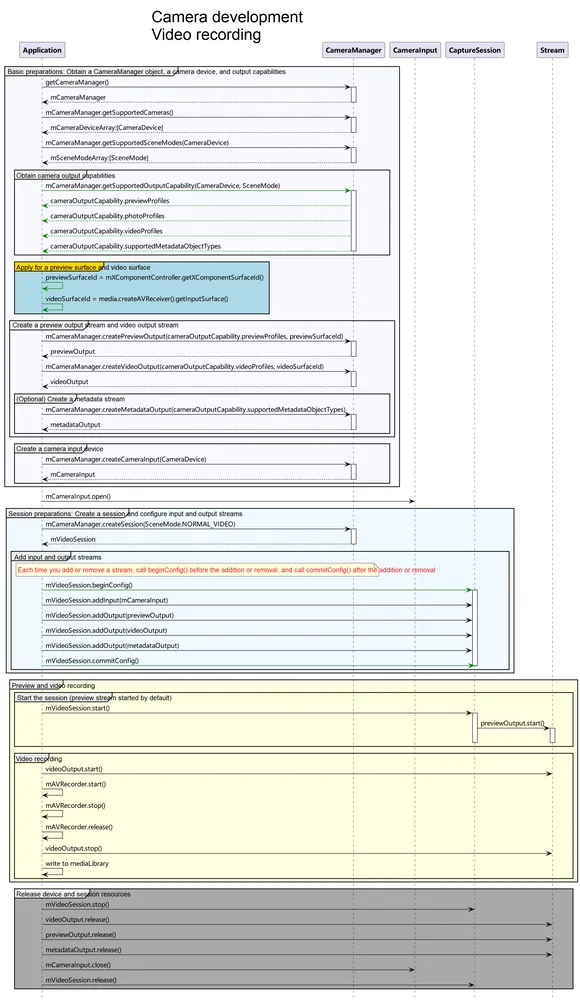Image resolution: width=580 pixels, height=1000 pixels.
Task: Click the 'Preview and video recording' frame label
Action: (x=54, y=686)
